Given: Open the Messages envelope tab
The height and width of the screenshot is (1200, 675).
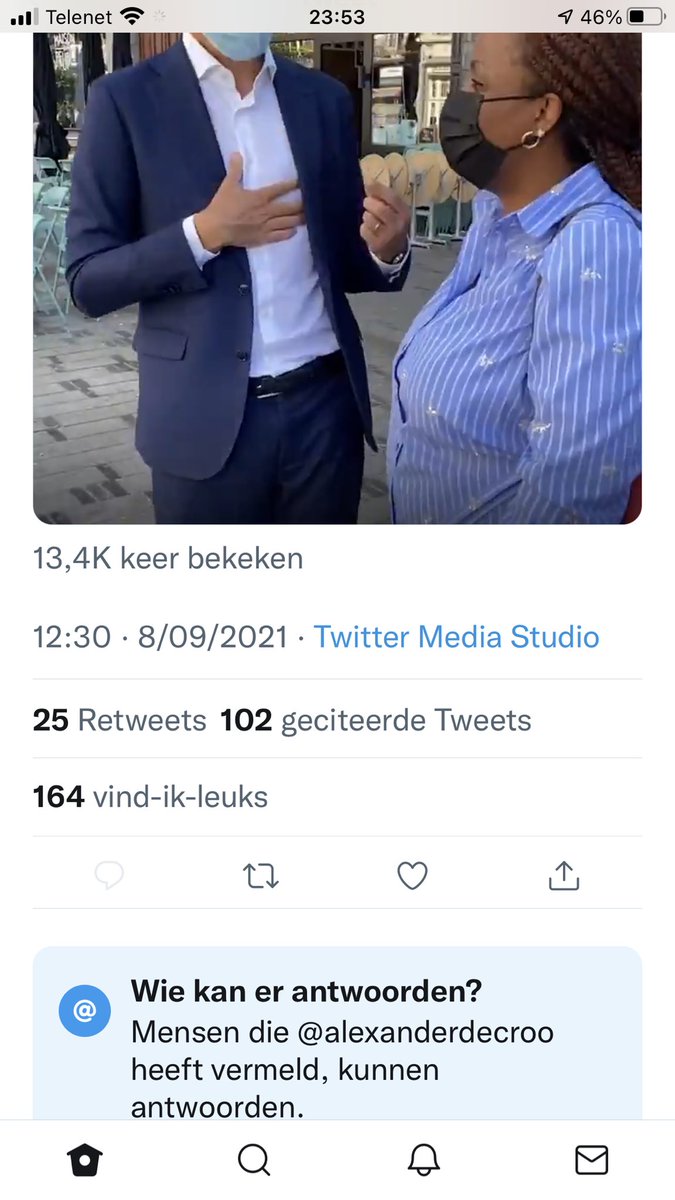Looking at the screenshot, I should pyautogui.click(x=592, y=1159).
